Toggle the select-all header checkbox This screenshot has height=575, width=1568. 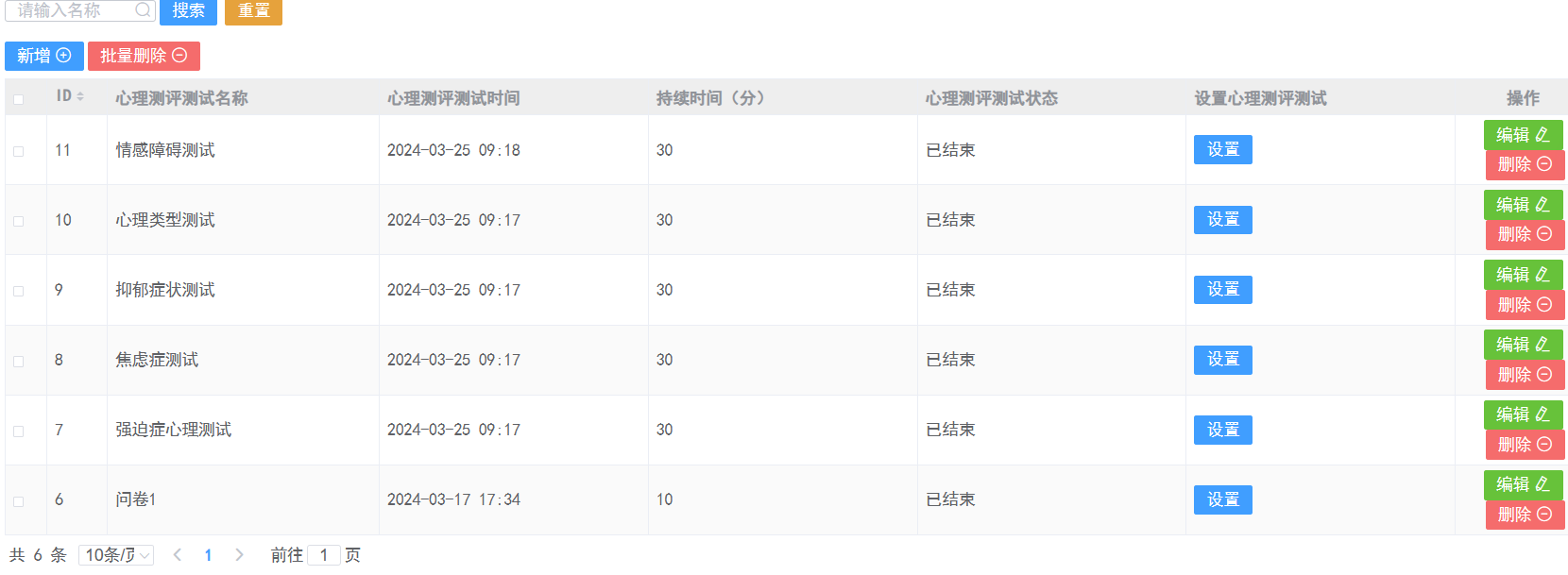coord(18,99)
